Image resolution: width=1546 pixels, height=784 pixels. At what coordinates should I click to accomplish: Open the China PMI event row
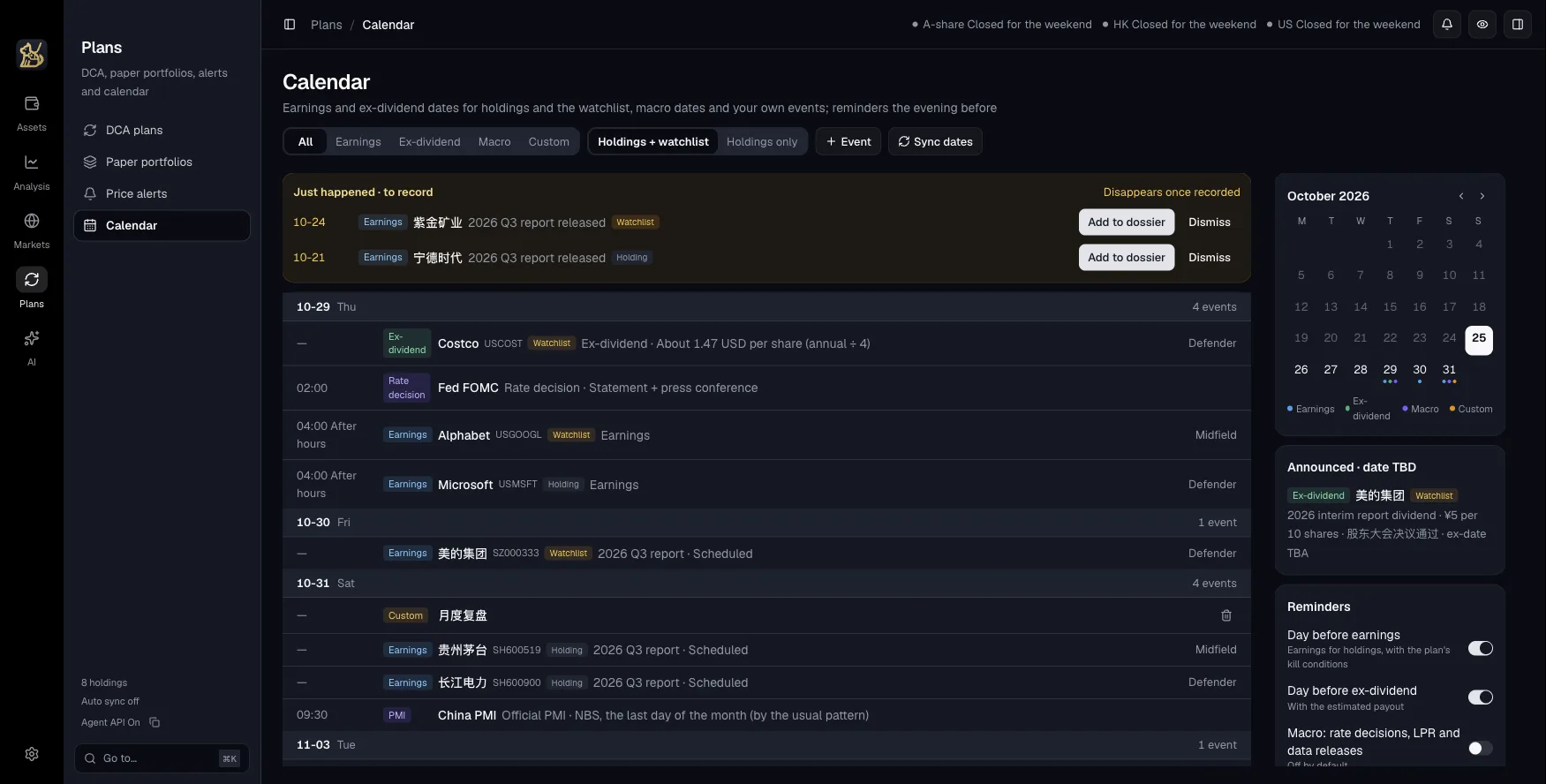click(766, 715)
